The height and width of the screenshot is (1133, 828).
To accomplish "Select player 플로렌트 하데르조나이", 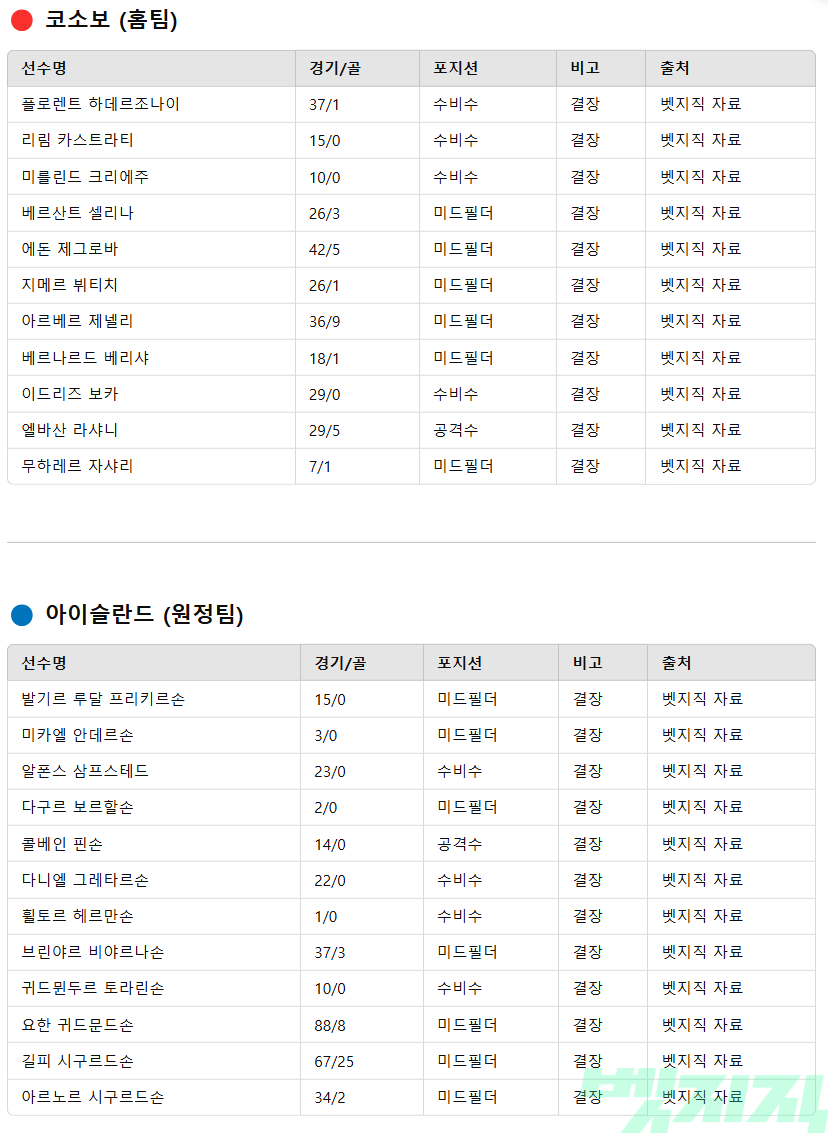I will pyautogui.click(x=100, y=104).
